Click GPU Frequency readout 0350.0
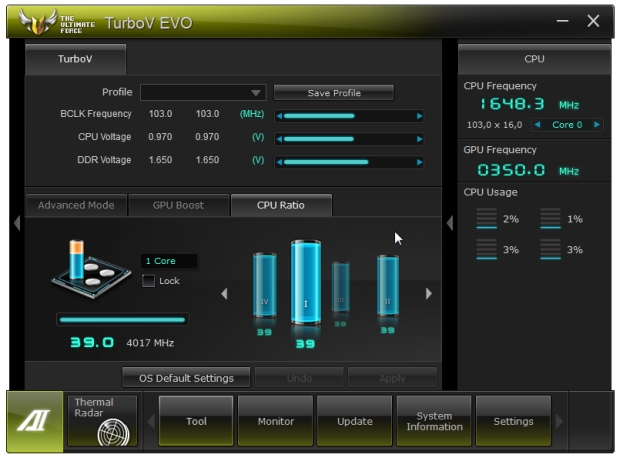The image size is (620, 461). pyautogui.click(x=511, y=170)
